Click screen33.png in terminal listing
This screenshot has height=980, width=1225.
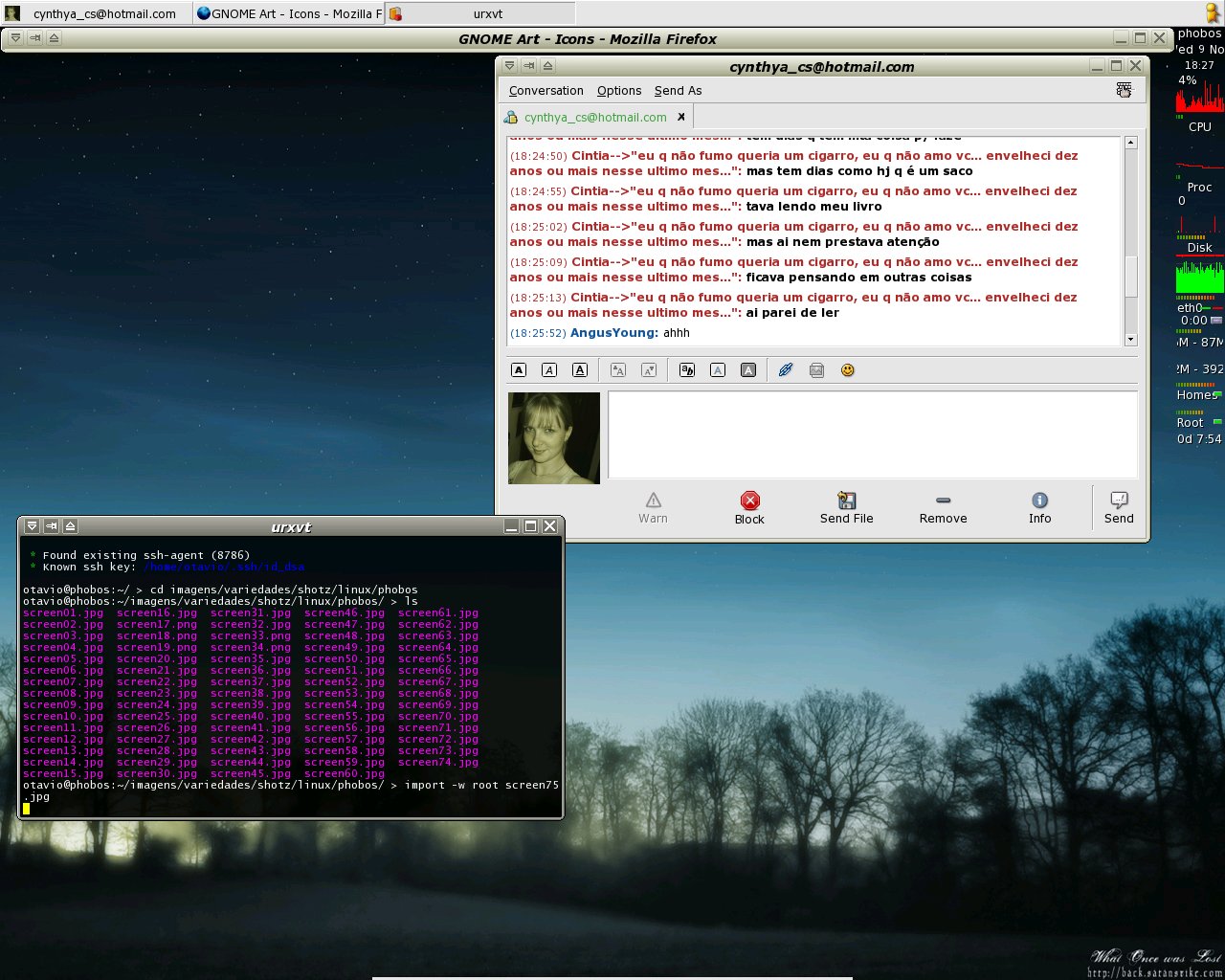[x=251, y=636]
